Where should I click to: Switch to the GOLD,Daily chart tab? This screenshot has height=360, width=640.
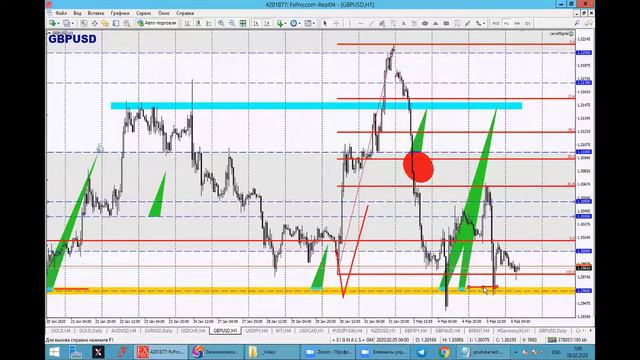coord(91,331)
